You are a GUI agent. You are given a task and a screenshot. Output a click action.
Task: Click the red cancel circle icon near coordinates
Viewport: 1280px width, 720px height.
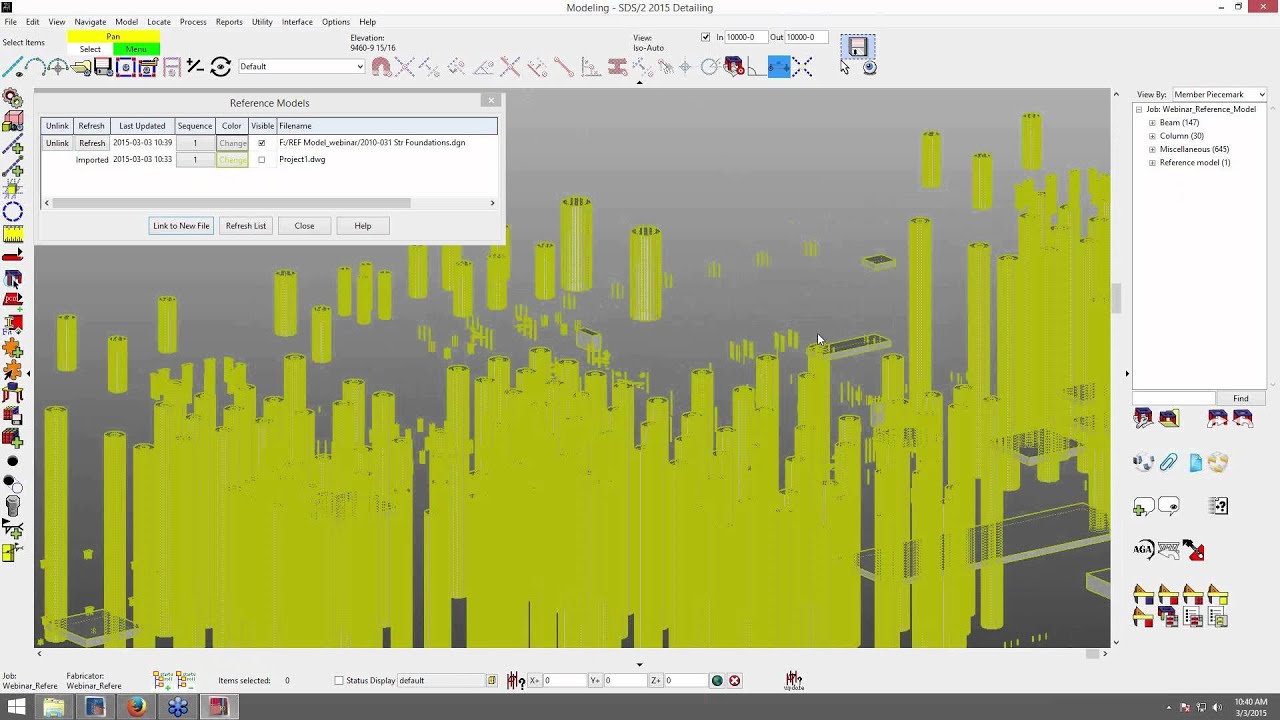(735, 681)
